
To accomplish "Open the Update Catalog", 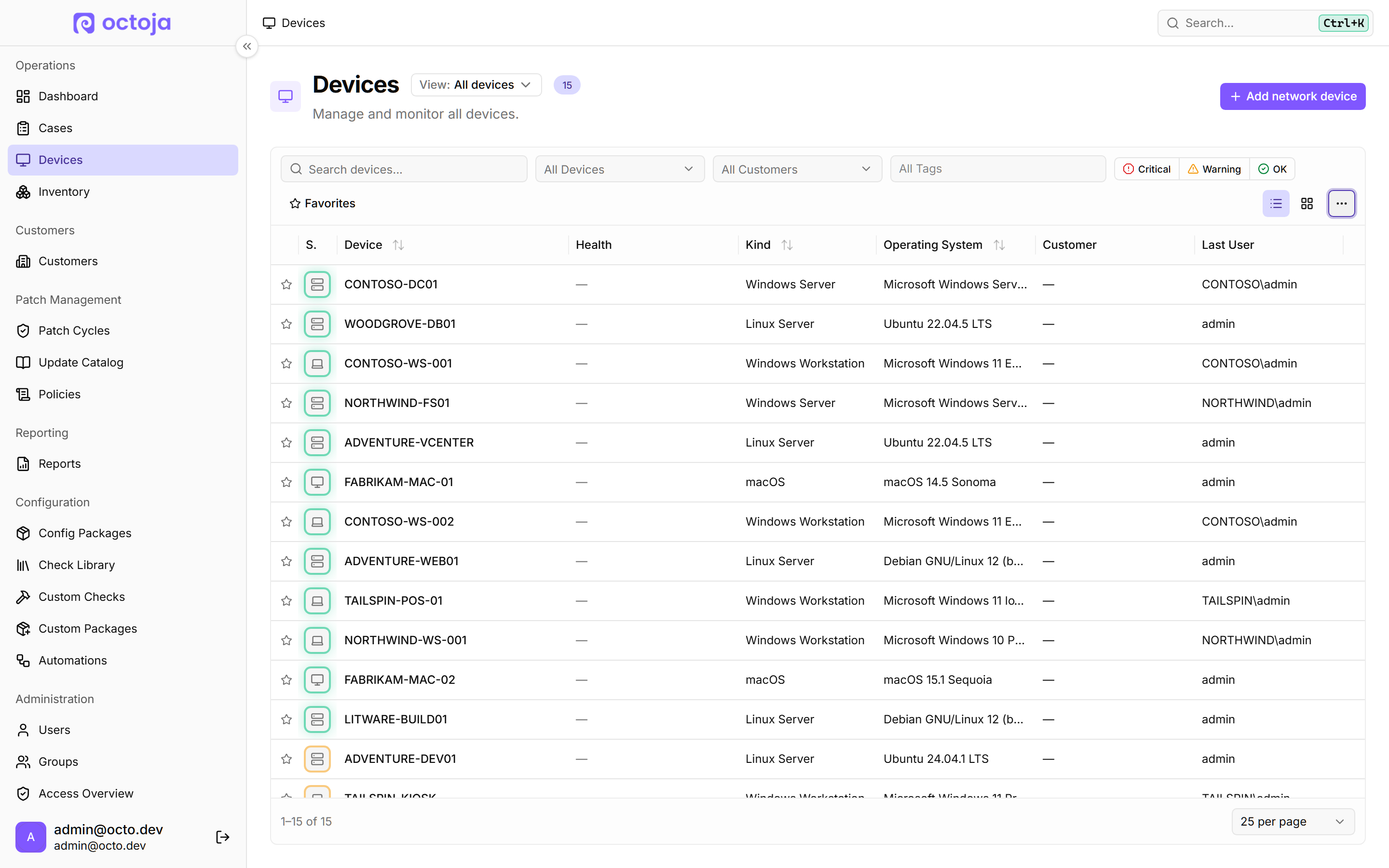I will tap(123, 362).
